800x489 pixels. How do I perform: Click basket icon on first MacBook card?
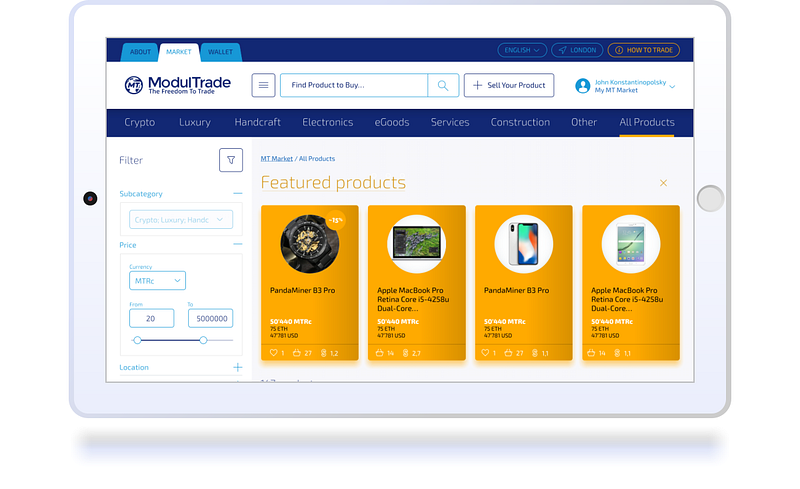pyautogui.click(x=380, y=353)
